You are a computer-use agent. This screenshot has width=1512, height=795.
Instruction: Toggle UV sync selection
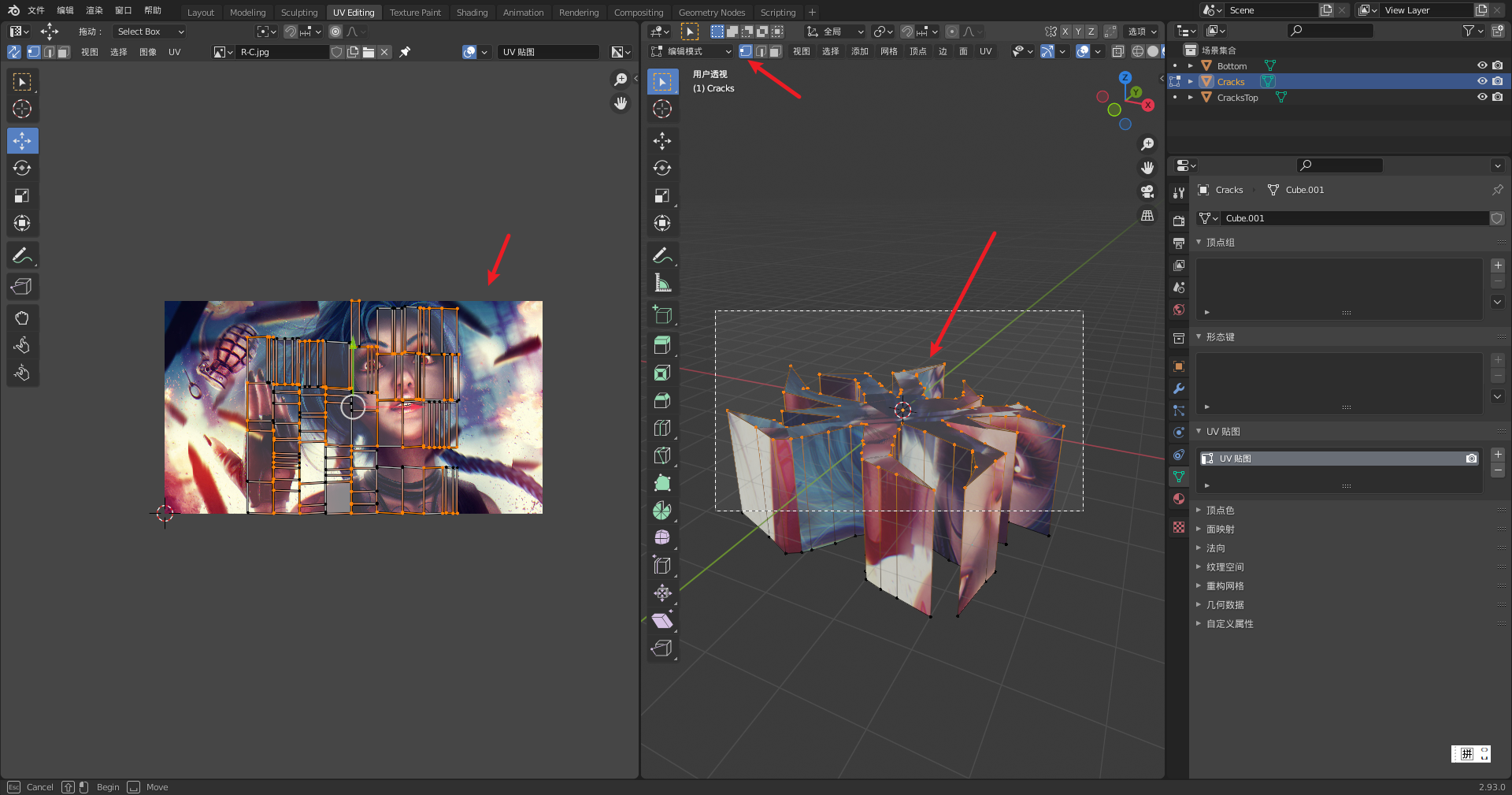tap(14, 52)
